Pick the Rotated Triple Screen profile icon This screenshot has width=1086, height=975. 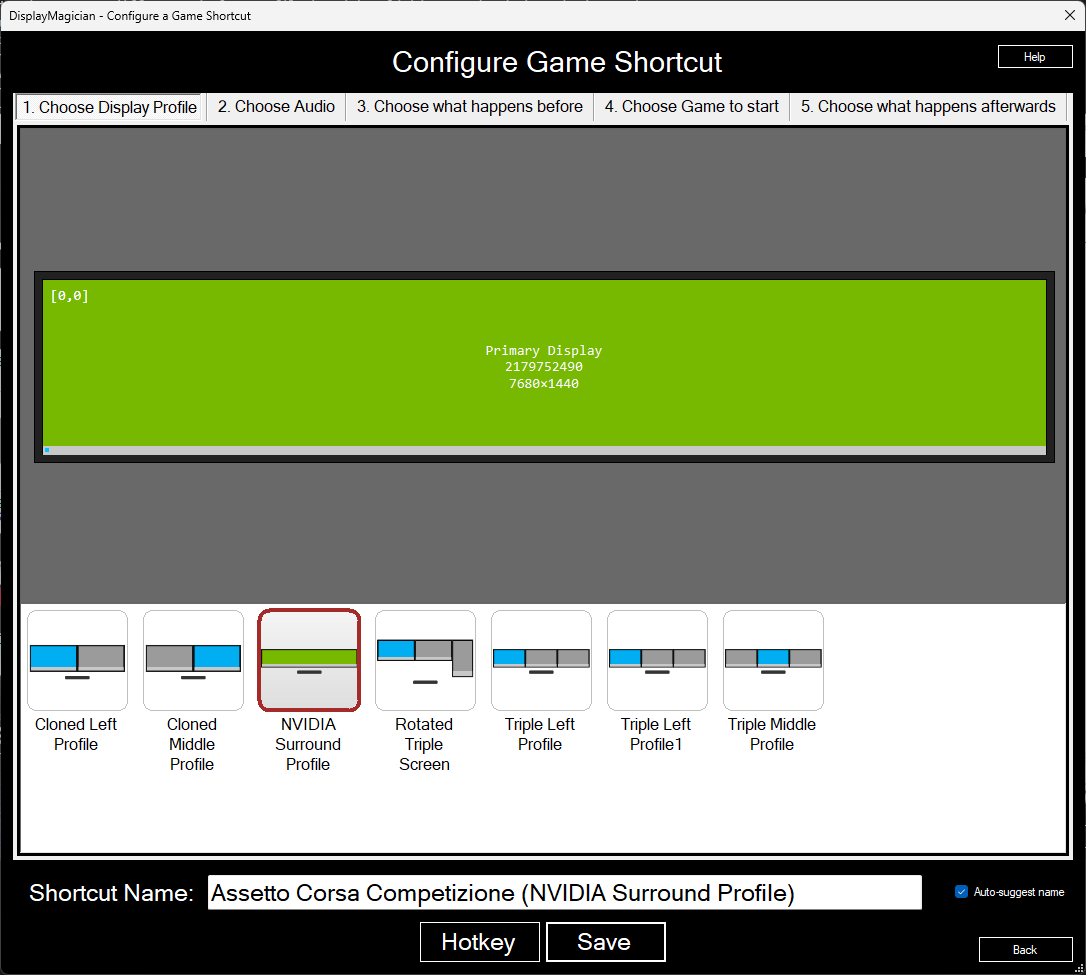click(x=425, y=660)
